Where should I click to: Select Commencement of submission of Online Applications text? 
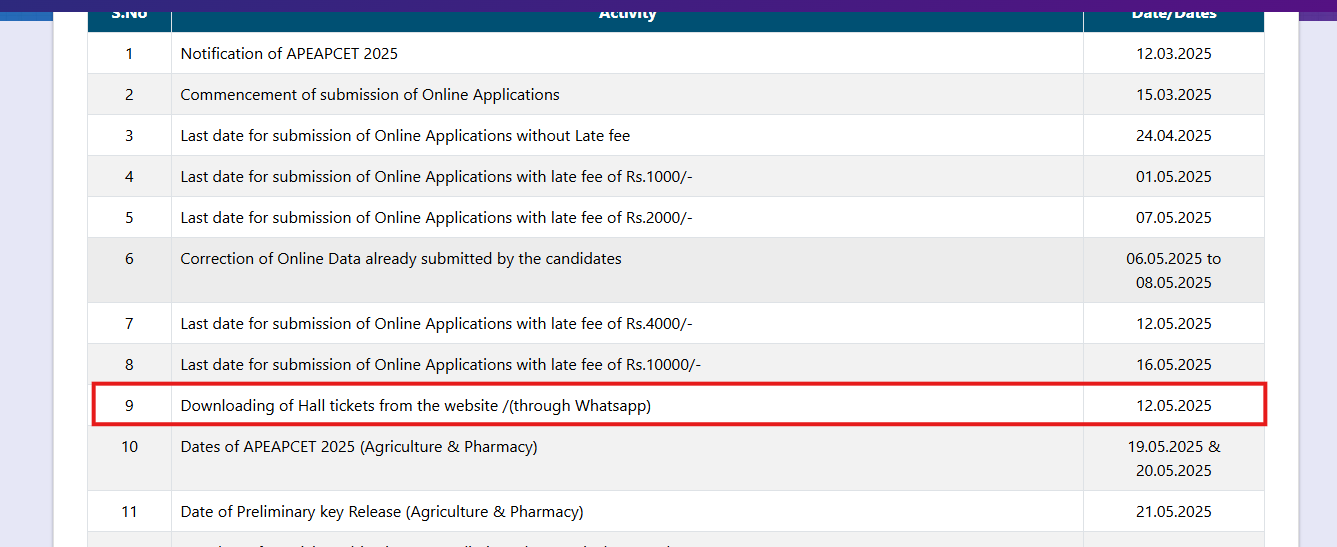coord(370,95)
